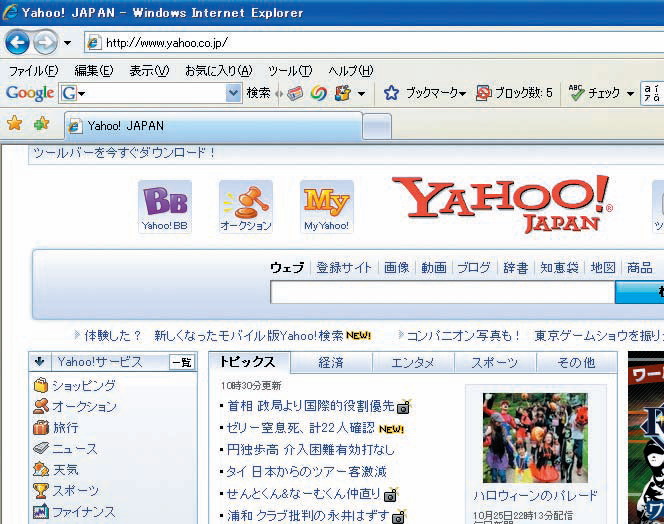
Task: Open the ツール(T) menu
Action: coord(290,71)
